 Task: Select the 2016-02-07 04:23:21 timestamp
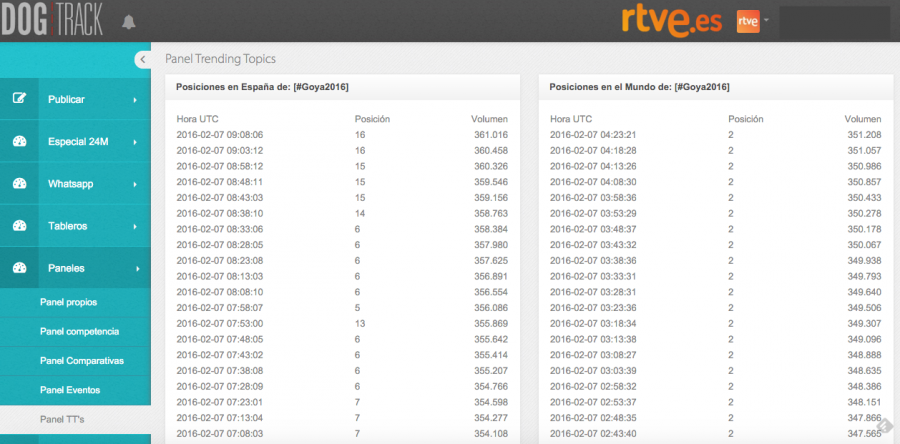click(593, 135)
